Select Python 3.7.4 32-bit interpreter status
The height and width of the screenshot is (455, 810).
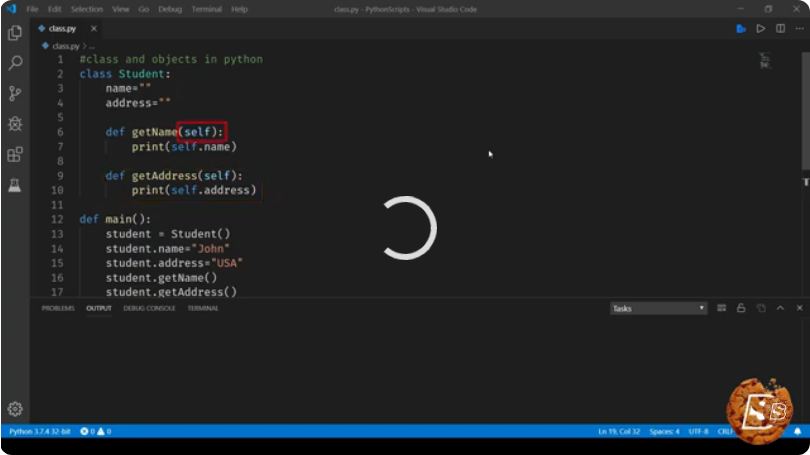[40, 431]
